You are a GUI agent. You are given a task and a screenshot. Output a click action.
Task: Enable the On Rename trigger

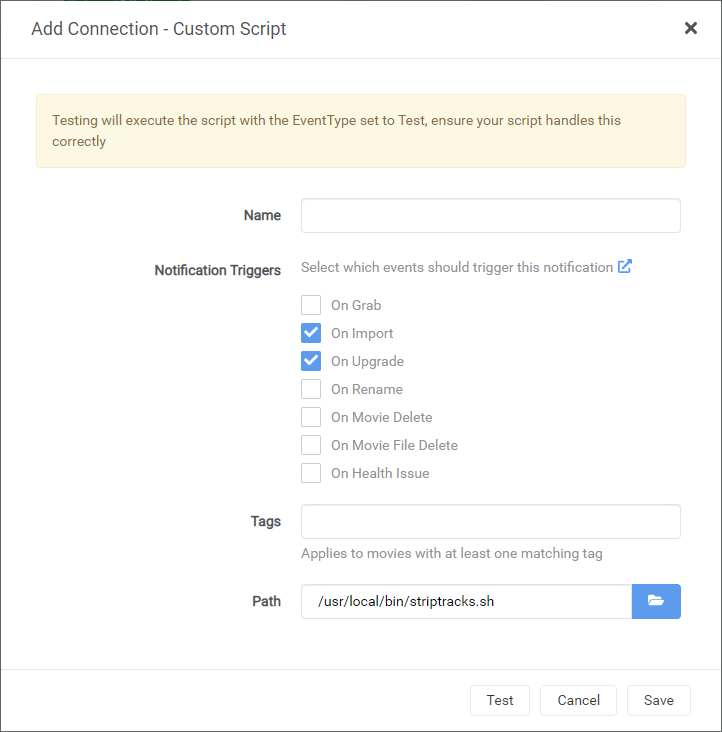(x=311, y=389)
